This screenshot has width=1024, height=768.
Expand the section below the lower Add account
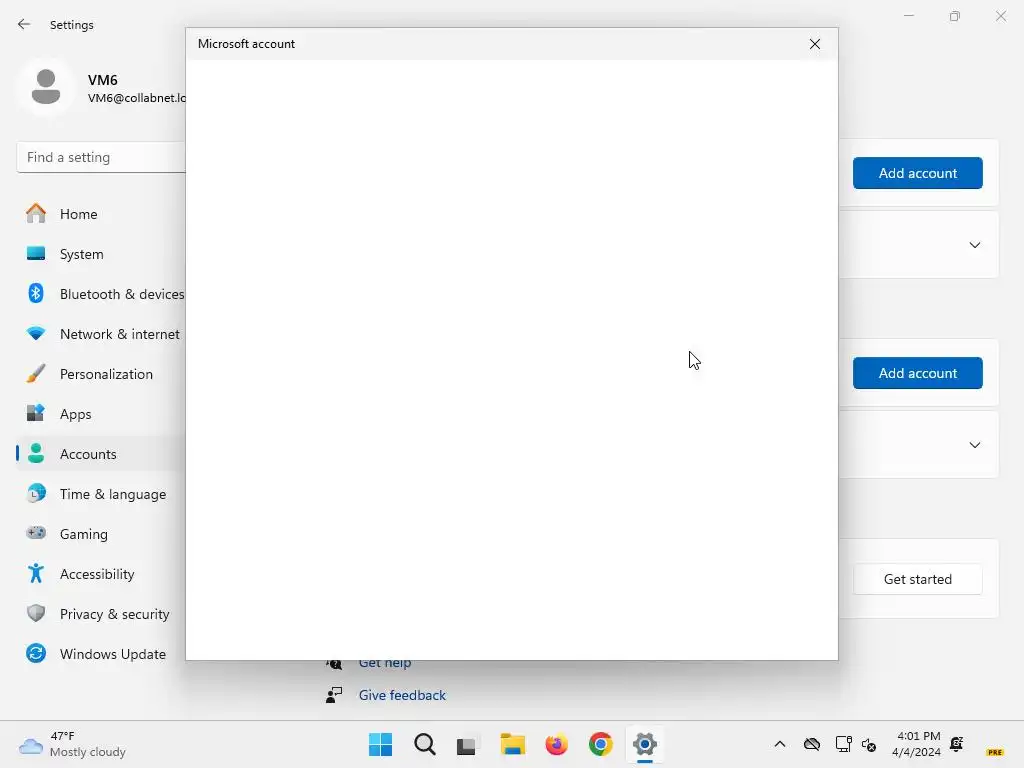click(x=974, y=445)
